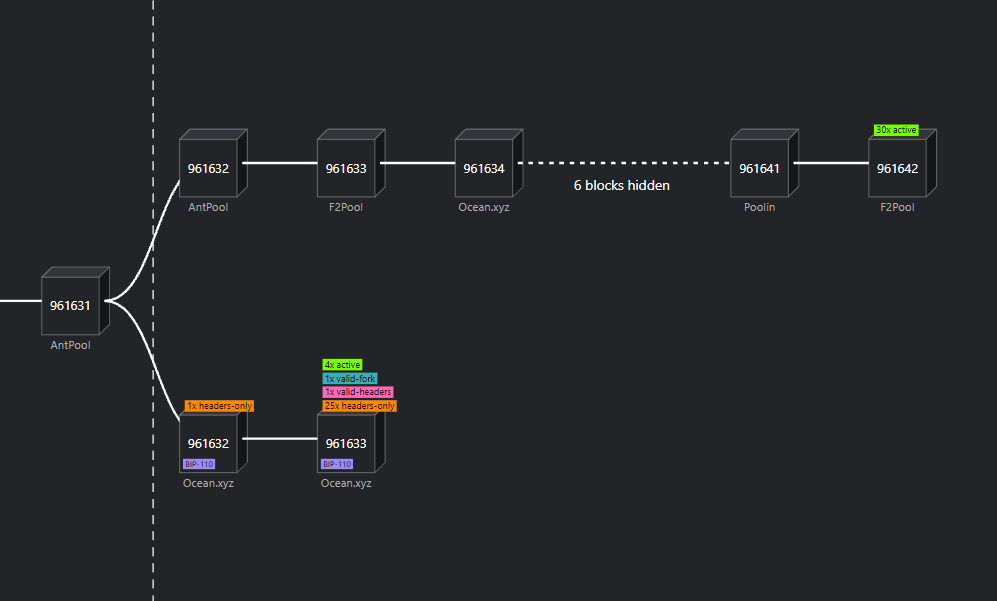
Task: Click the 1x valid-headers tag
Action: 358,392
